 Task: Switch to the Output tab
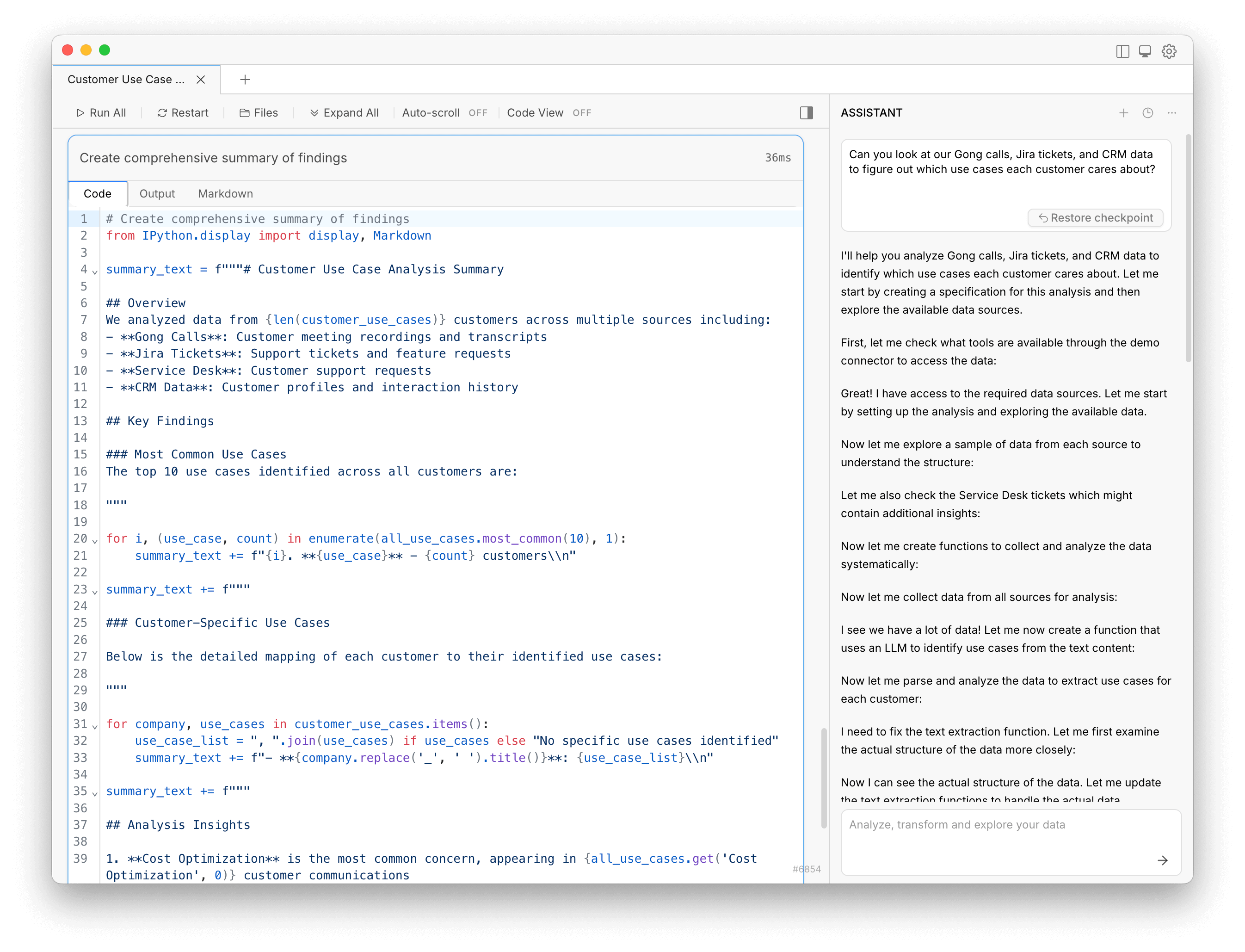157,194
